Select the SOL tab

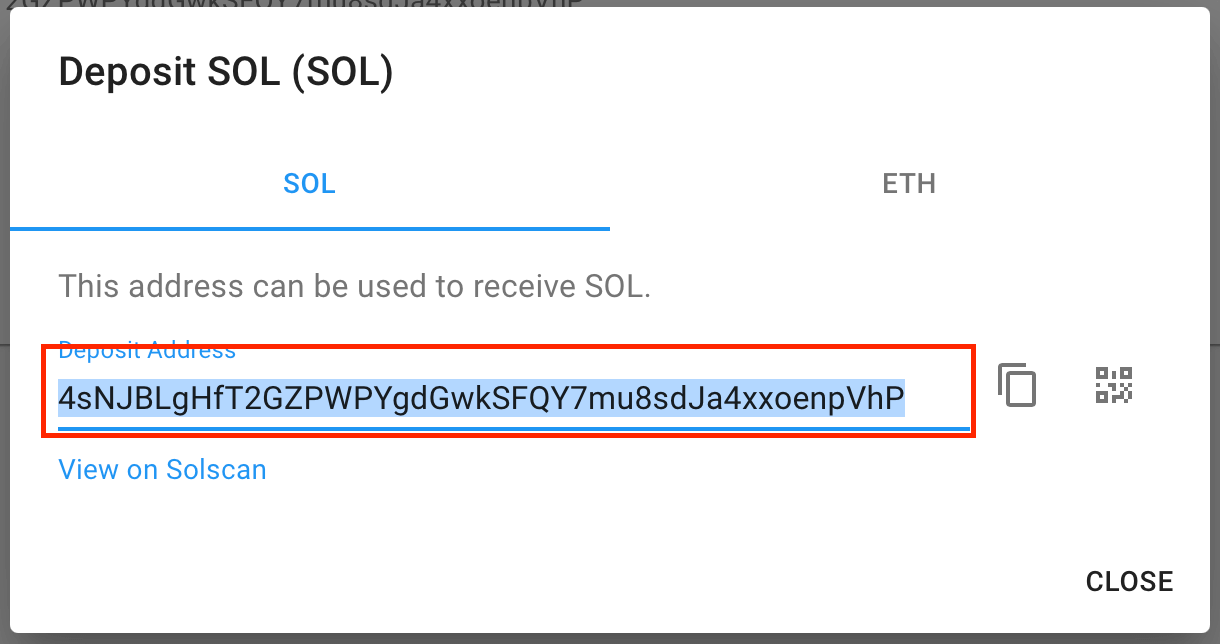coord(310,184)
